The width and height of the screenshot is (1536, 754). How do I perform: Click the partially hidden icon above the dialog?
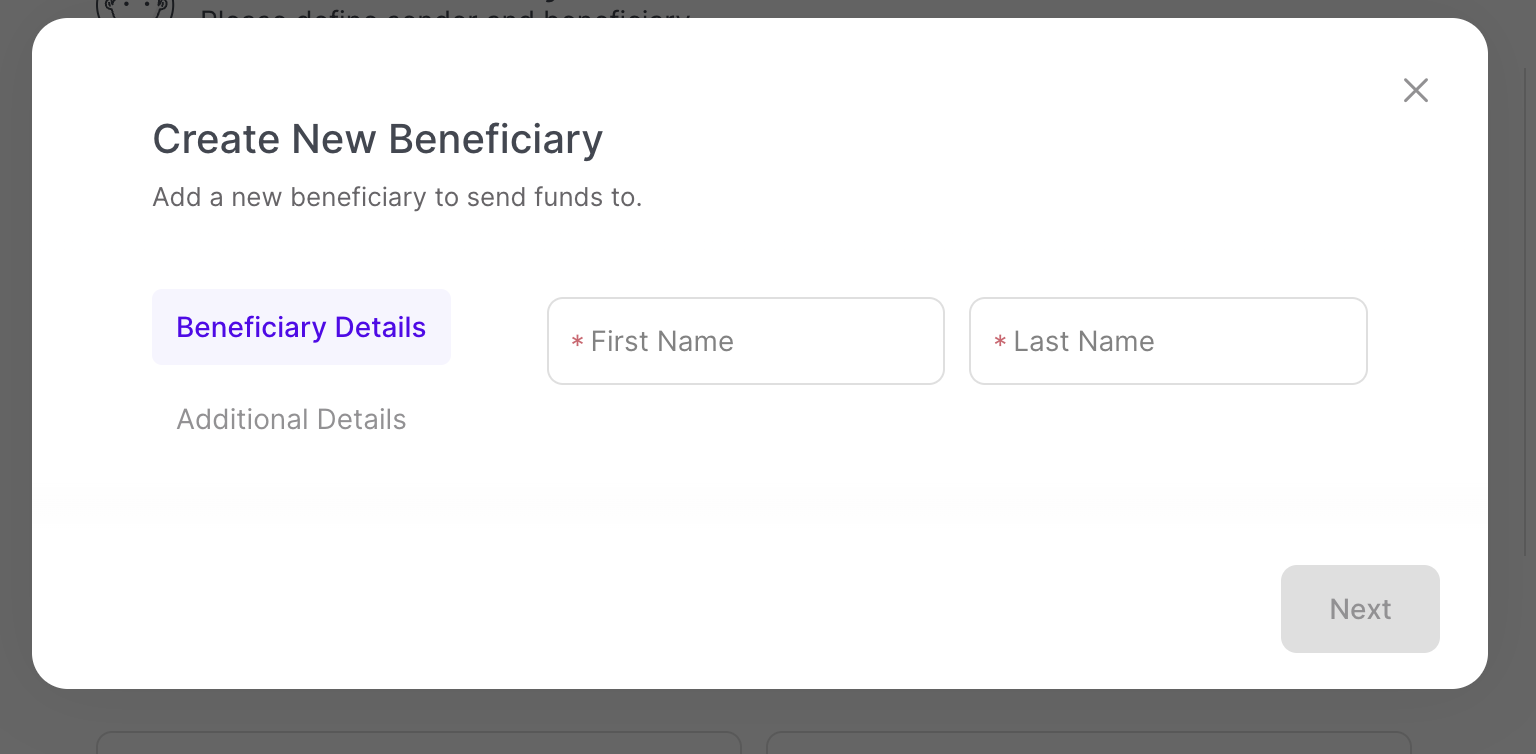click(135, 9)
